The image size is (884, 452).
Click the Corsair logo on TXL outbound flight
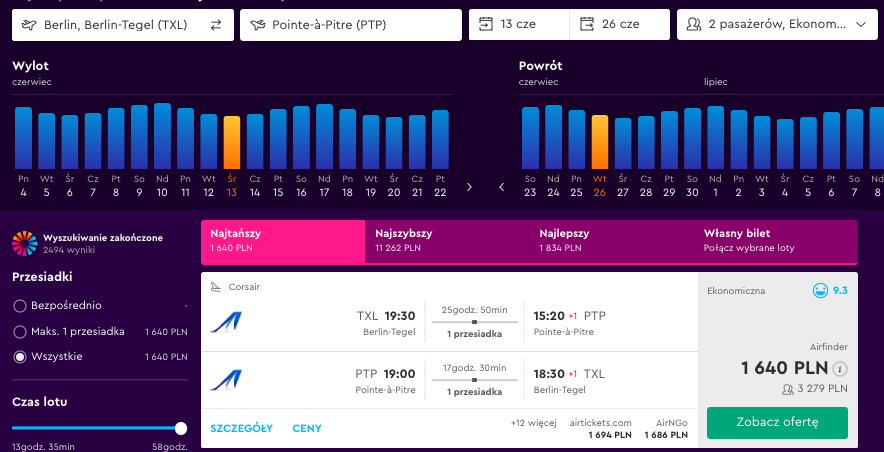[226, 322]
